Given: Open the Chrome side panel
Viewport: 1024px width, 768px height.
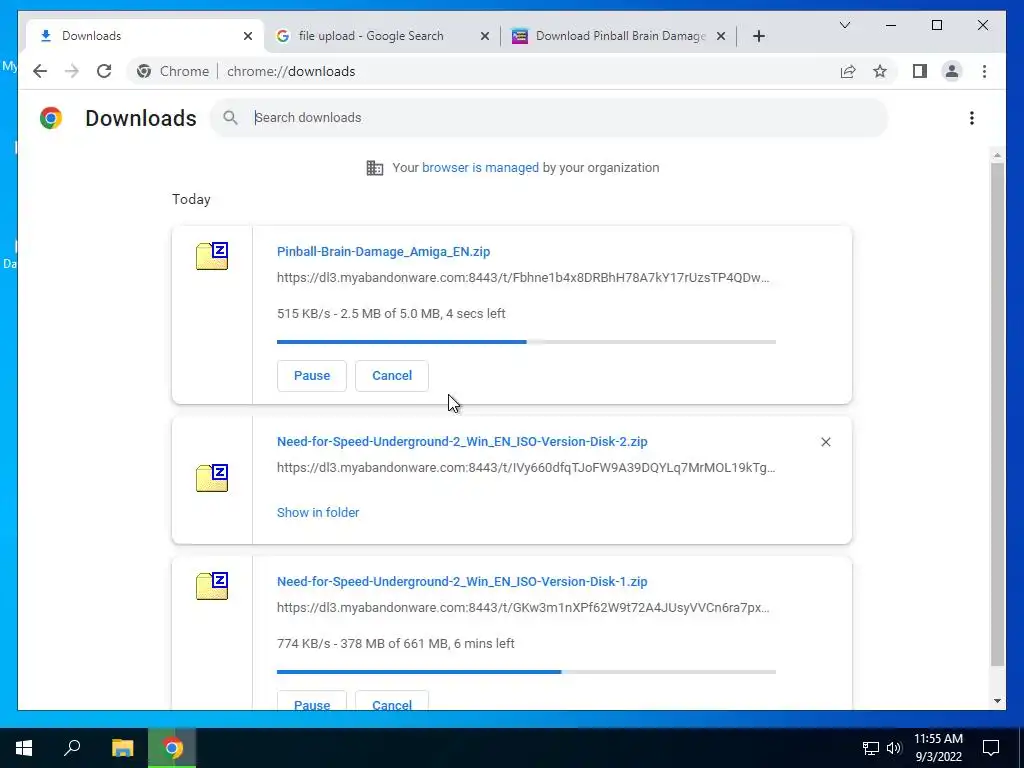Looking at the screenshot, I should 920,71.
